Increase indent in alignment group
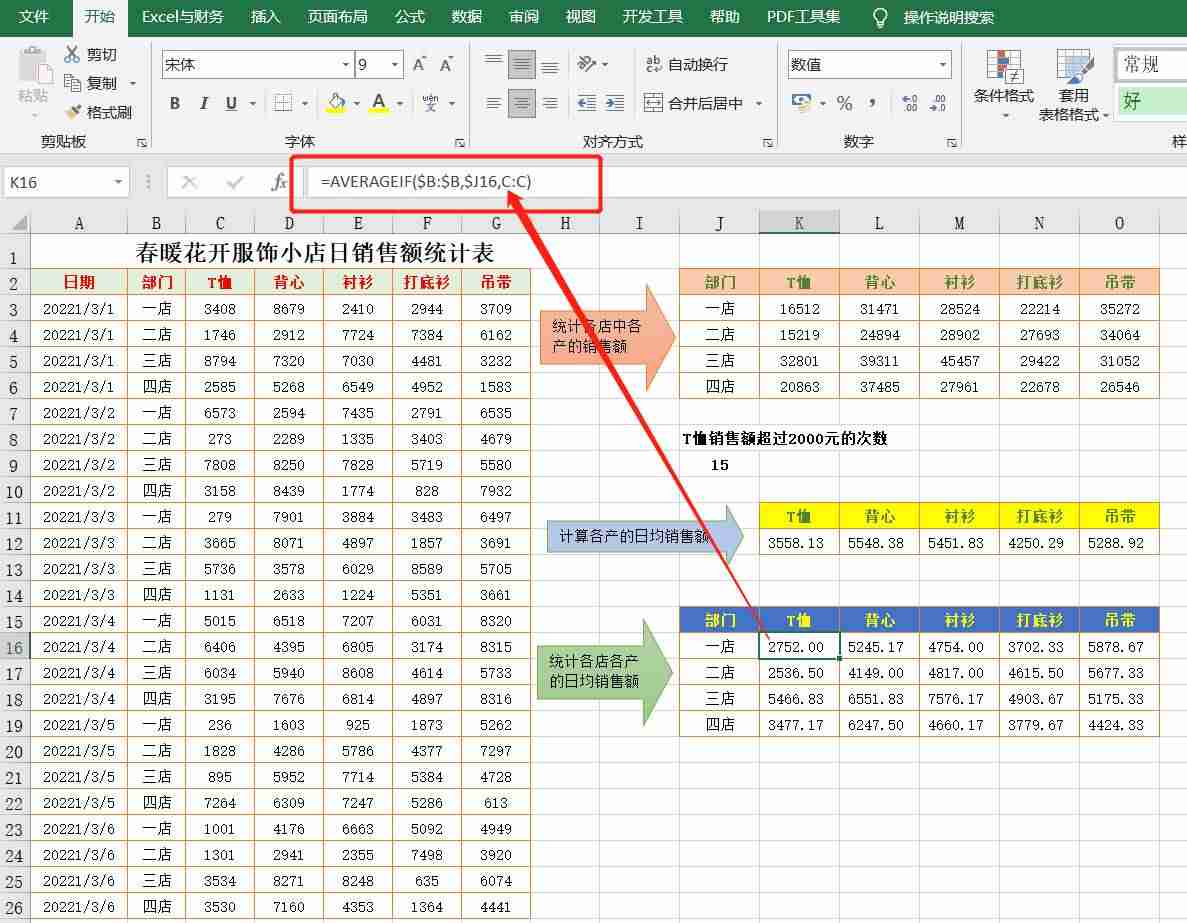 [x=615, y=103]
